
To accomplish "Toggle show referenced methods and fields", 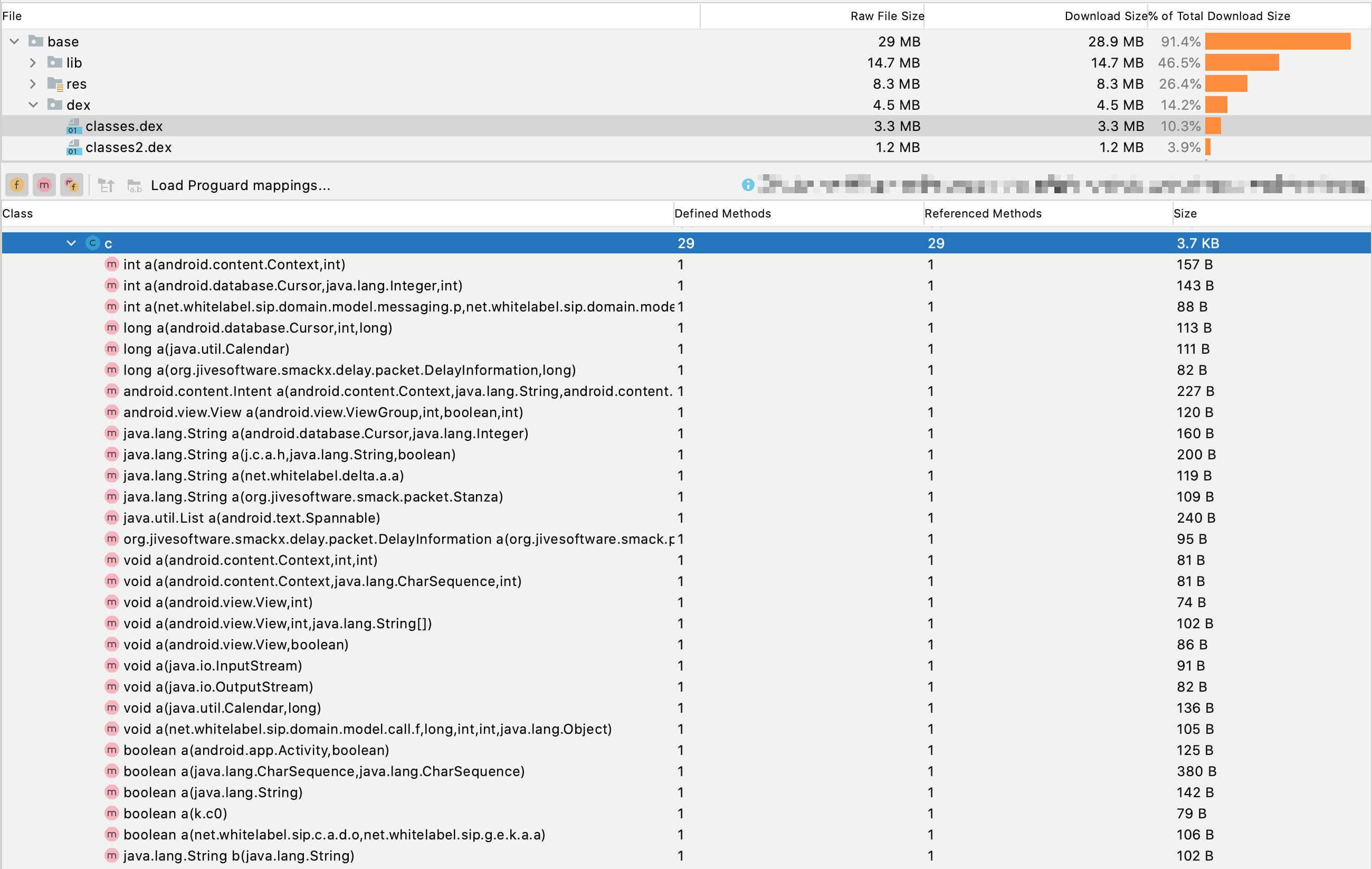I will coord(71,185).
